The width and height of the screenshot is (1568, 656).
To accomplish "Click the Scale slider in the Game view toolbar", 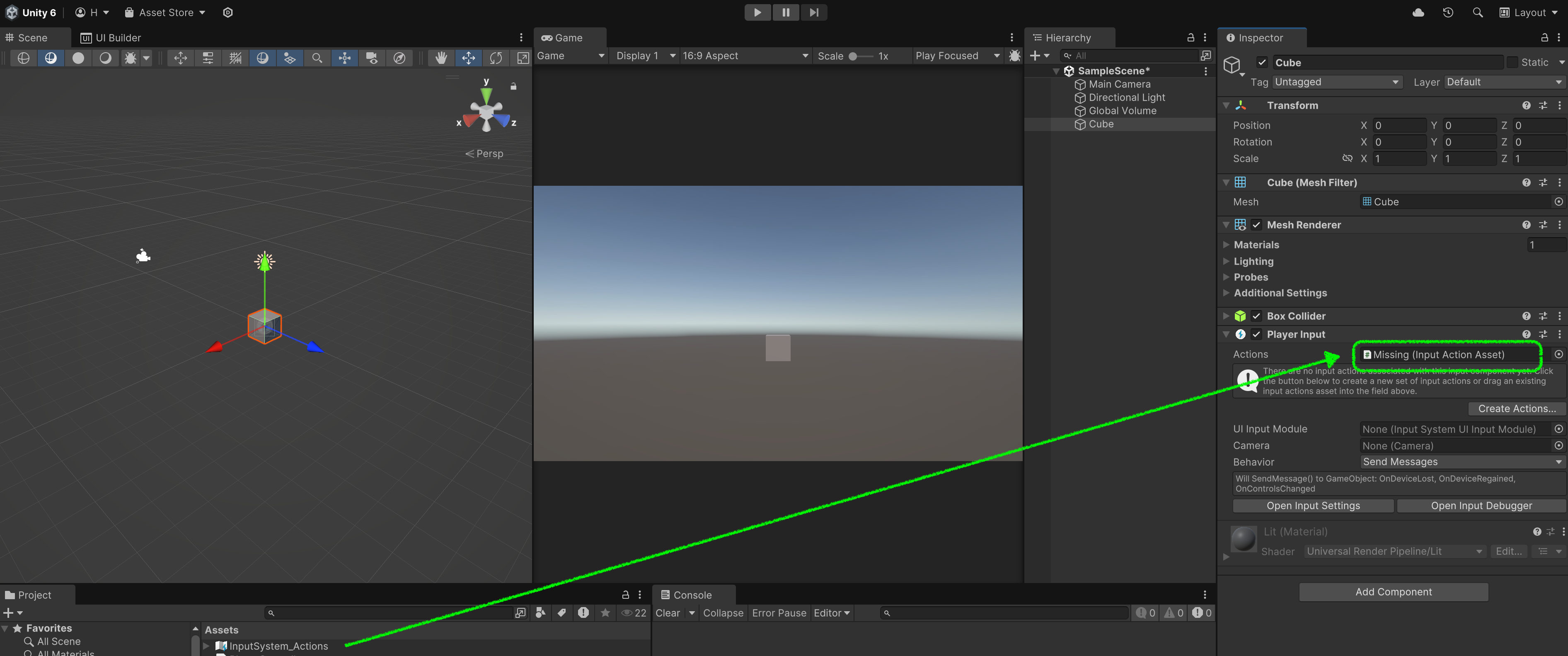I will [852, 56].
